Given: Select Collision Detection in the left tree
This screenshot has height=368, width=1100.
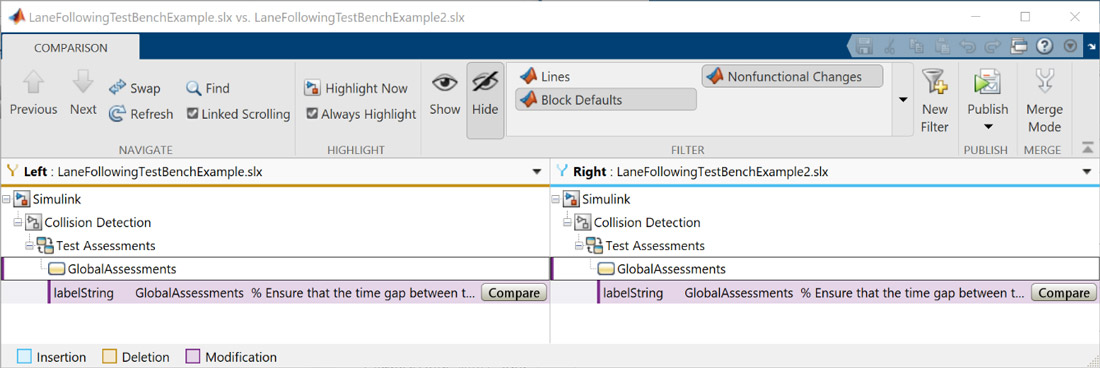Looking at the screenshot, I should click(x=98, y=222).
